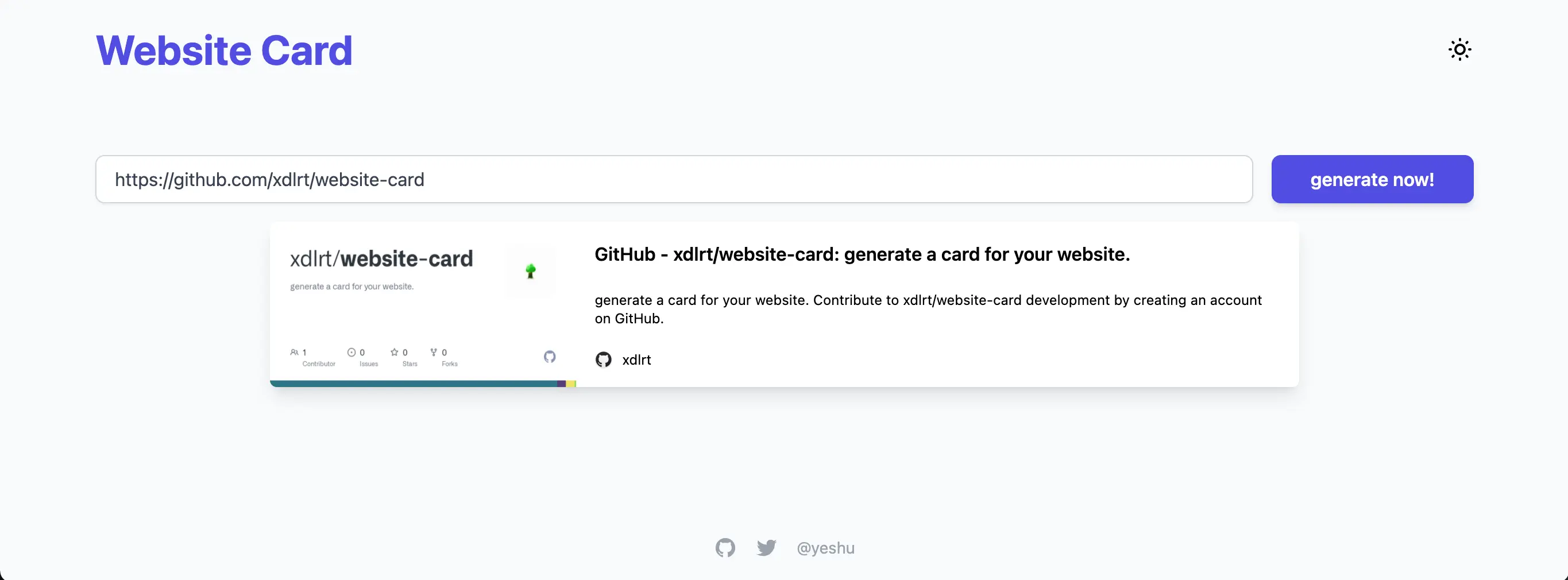Click the Contributor people icon in the preview

(x=295, y=353)
